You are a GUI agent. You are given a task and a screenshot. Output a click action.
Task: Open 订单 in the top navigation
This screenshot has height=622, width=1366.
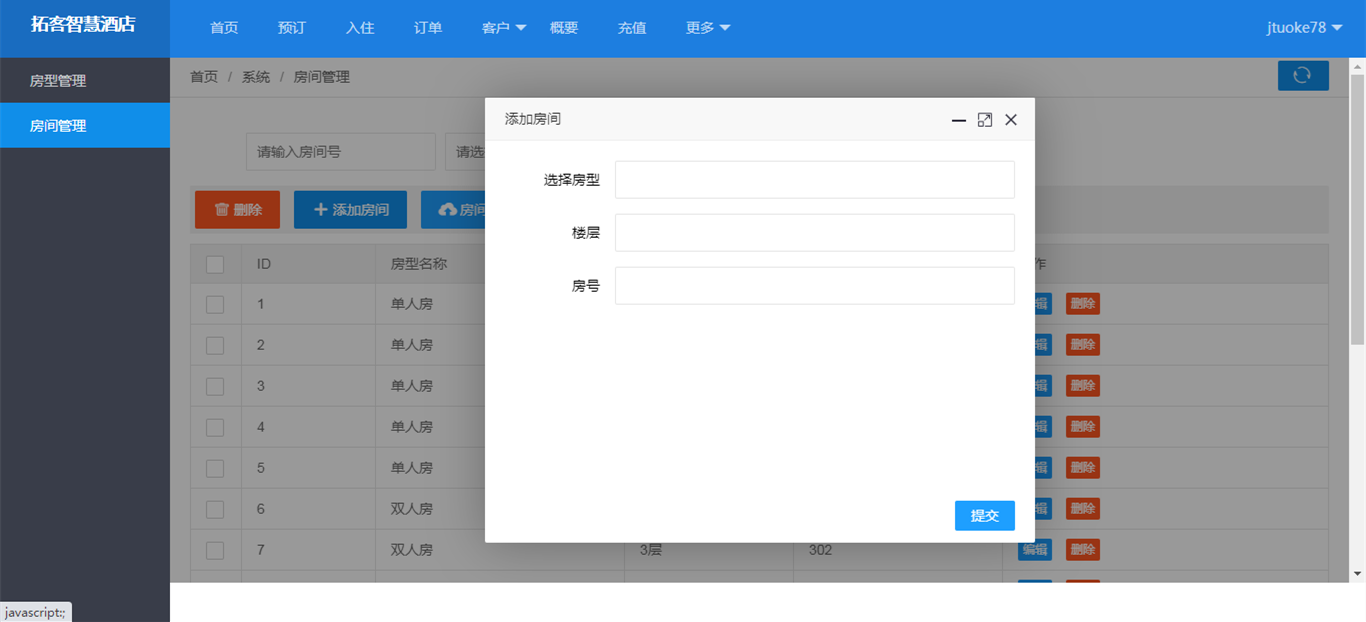coord(428,28)
